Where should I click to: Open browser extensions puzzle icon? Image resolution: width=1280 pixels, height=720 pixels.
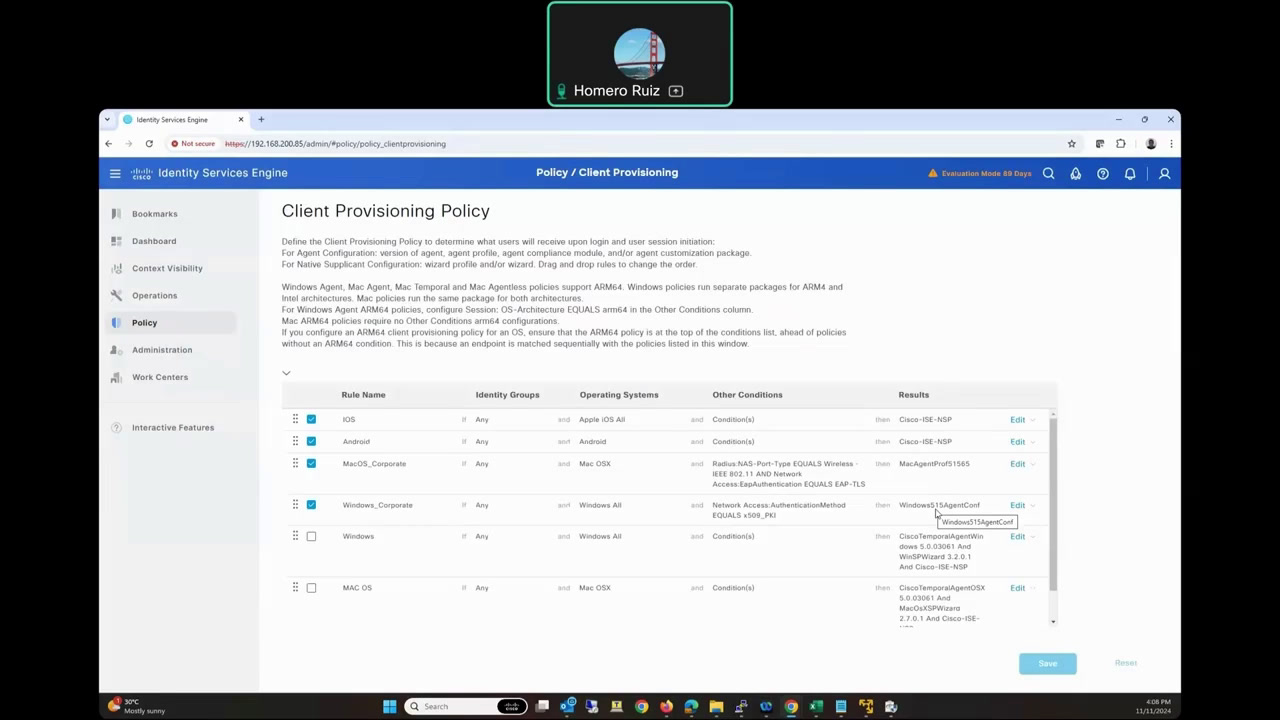1121,144
